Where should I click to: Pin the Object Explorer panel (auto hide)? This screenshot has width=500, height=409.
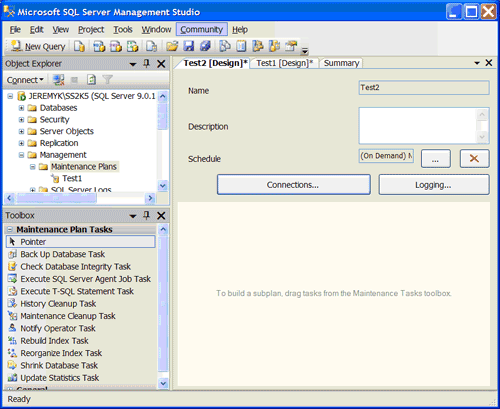tap(146, 63)
